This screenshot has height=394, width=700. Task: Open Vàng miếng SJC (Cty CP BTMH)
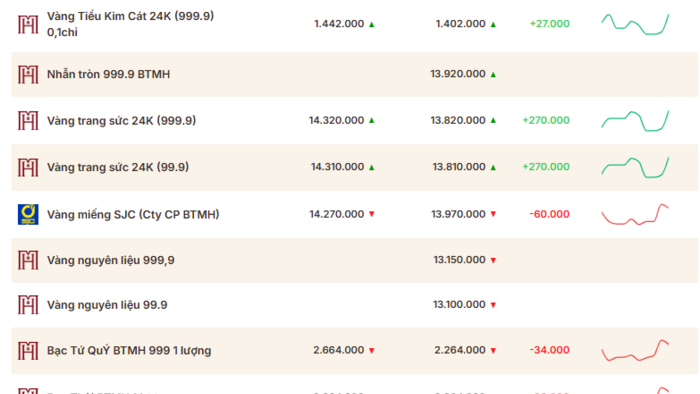click(133, 215)
